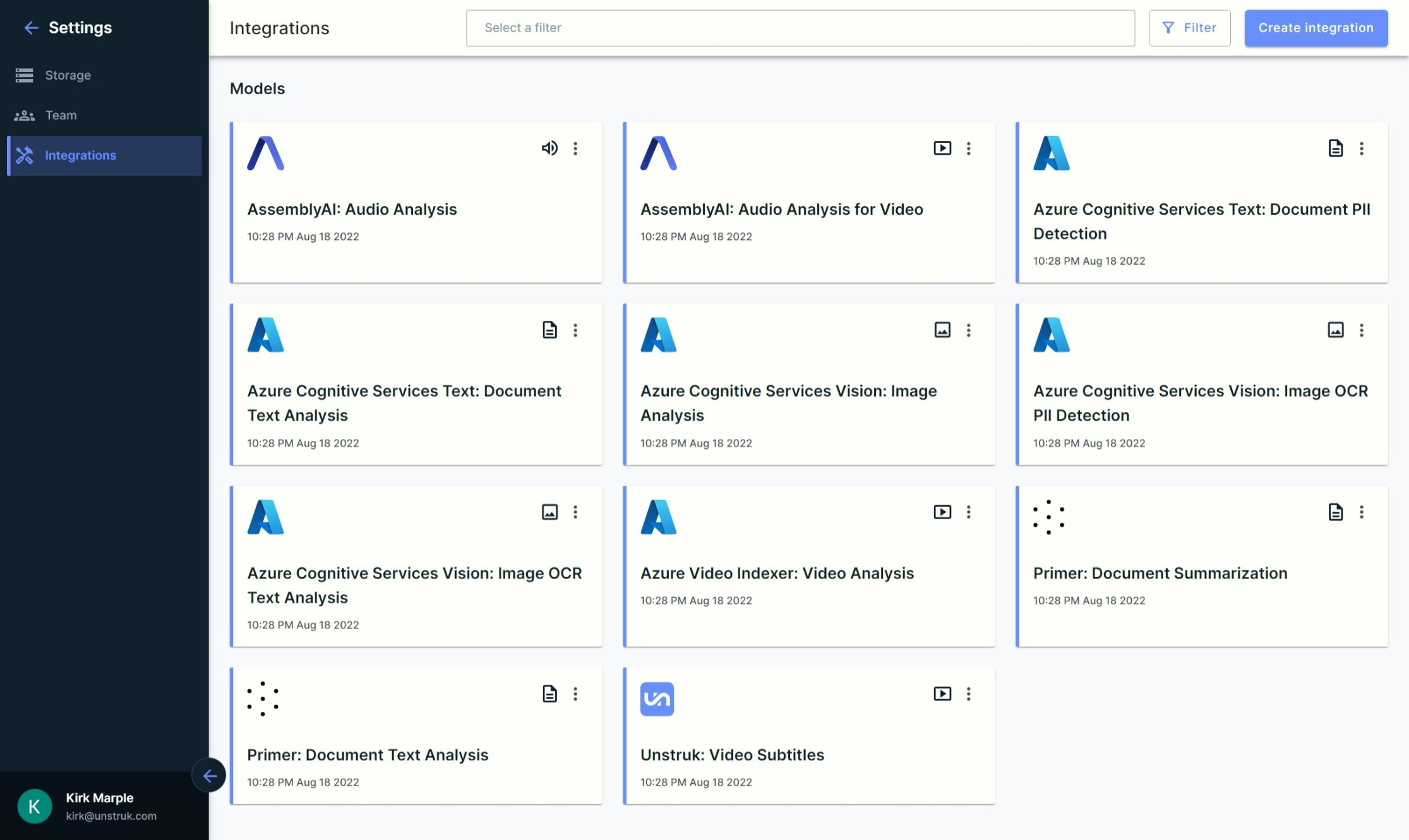The image size is (1409, 840).
Task: Open more options for Azure Video Indexer
Action: [968, 512]
